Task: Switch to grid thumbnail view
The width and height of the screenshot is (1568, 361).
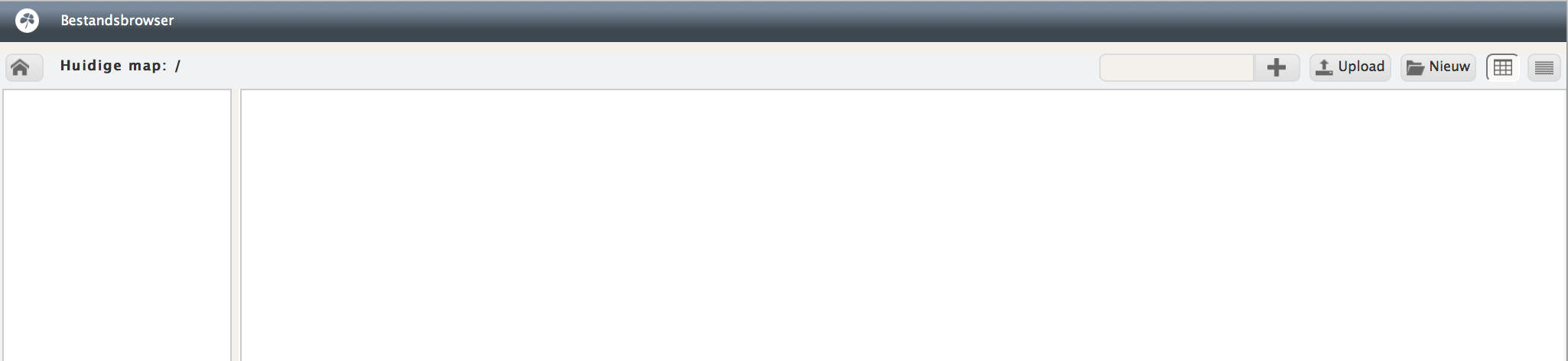Action: 1502,67
